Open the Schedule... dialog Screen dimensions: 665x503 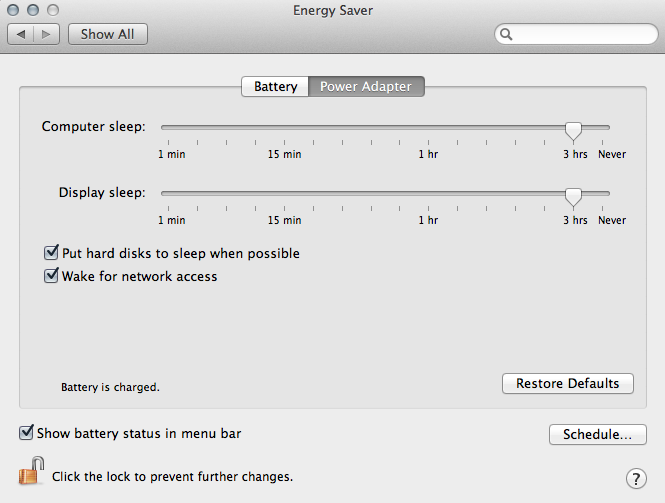click(x=597, y=435)
